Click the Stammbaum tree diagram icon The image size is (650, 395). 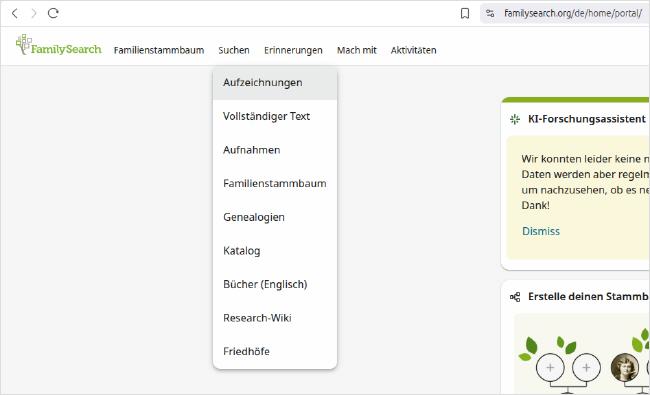click(x=515, y=297)
